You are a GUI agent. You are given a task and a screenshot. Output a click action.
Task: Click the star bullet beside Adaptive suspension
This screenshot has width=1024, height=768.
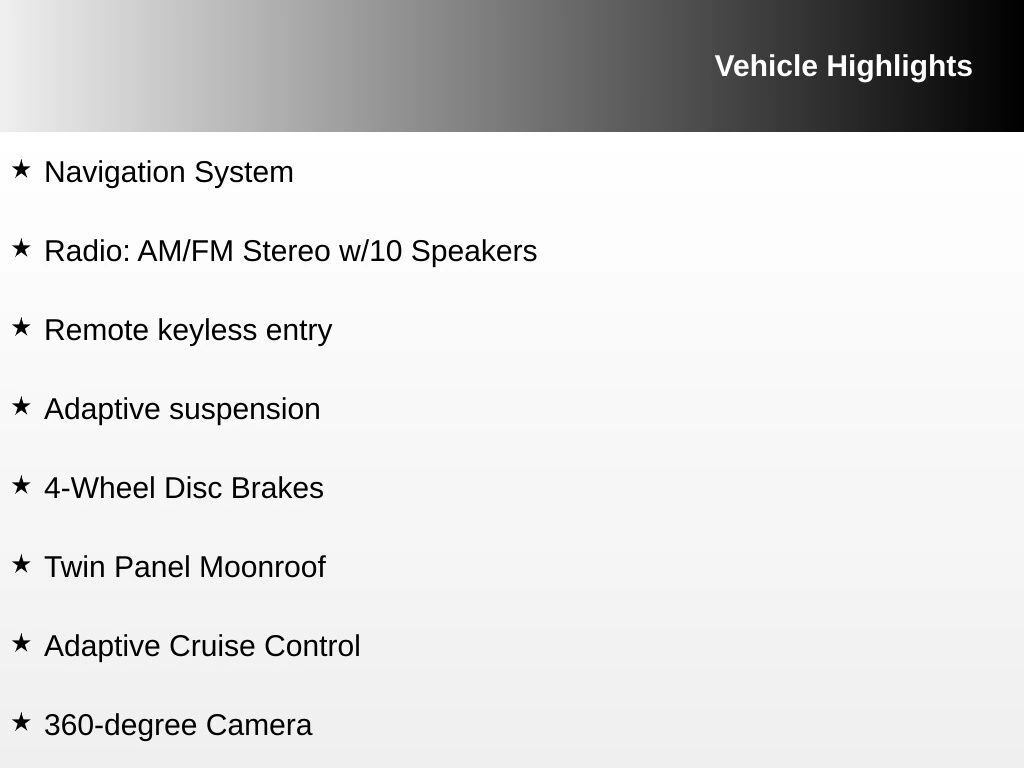[x=21, y=406]
